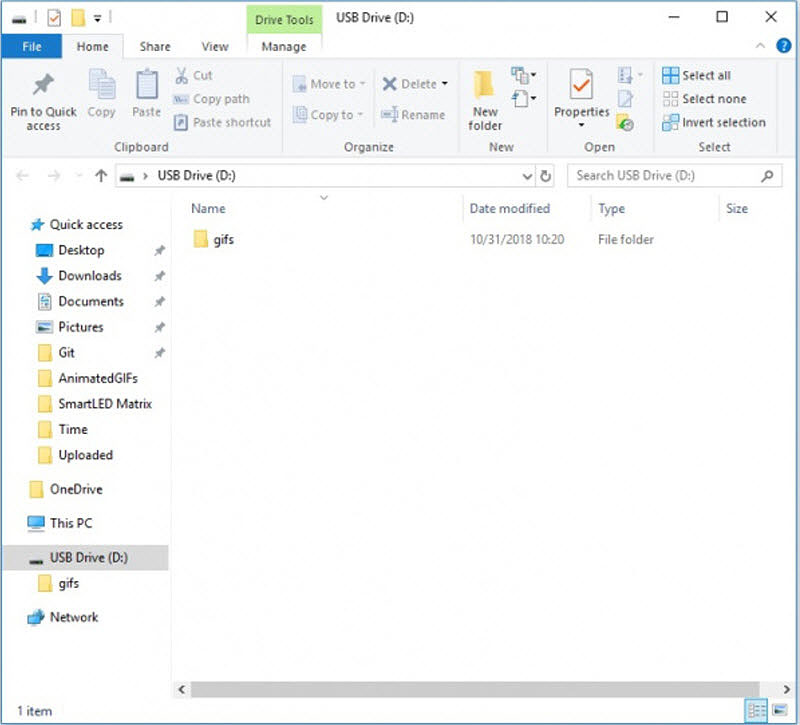Image resolution: width=800 pixels, height=725 pixels.
Task: Switch to large icons view in status bar
Action: coord(778,711)
